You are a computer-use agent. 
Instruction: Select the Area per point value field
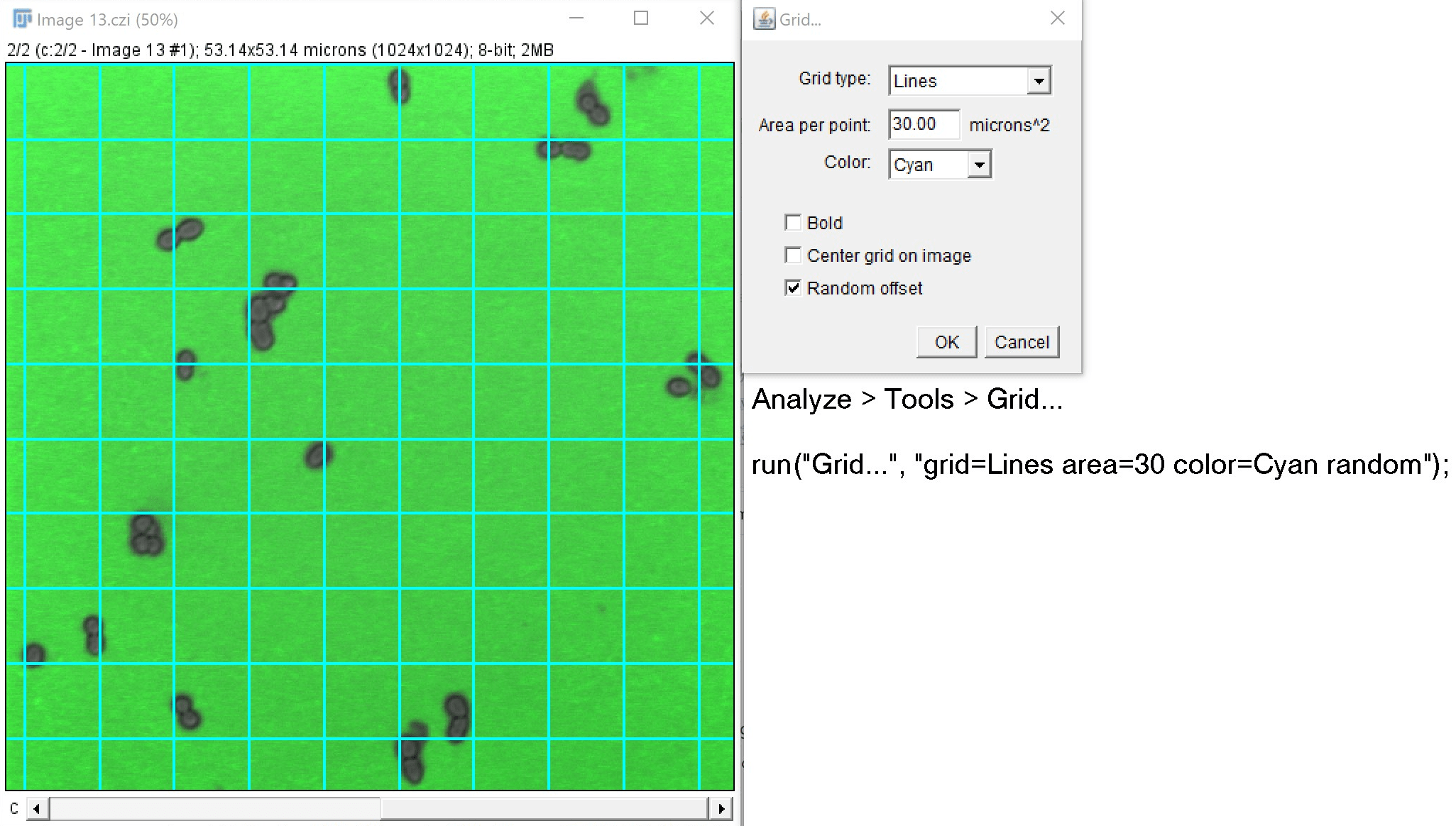point(923,124)
